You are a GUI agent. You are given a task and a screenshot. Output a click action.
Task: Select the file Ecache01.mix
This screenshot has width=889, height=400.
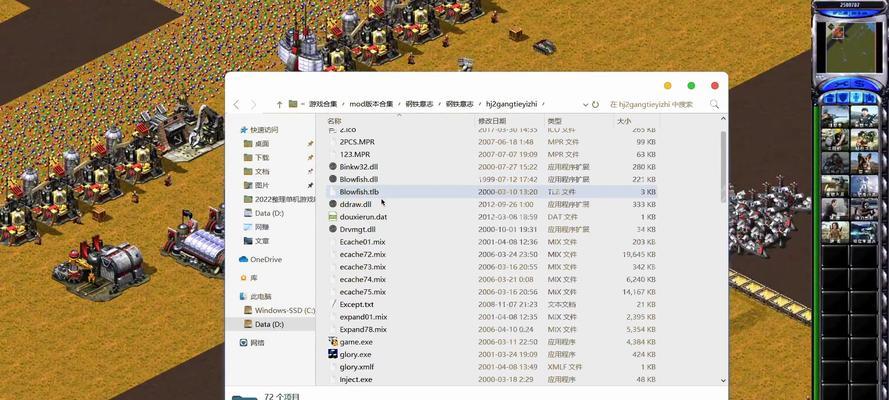click(x=362, y=242)
